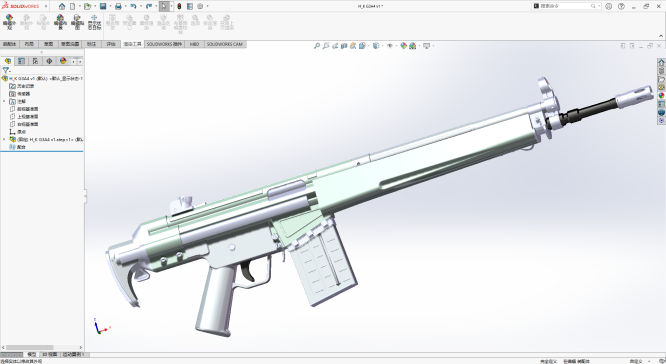666x364 pixels.
Task: Select the Evaluate ribbon tab
Action: (x=111, y=44)
